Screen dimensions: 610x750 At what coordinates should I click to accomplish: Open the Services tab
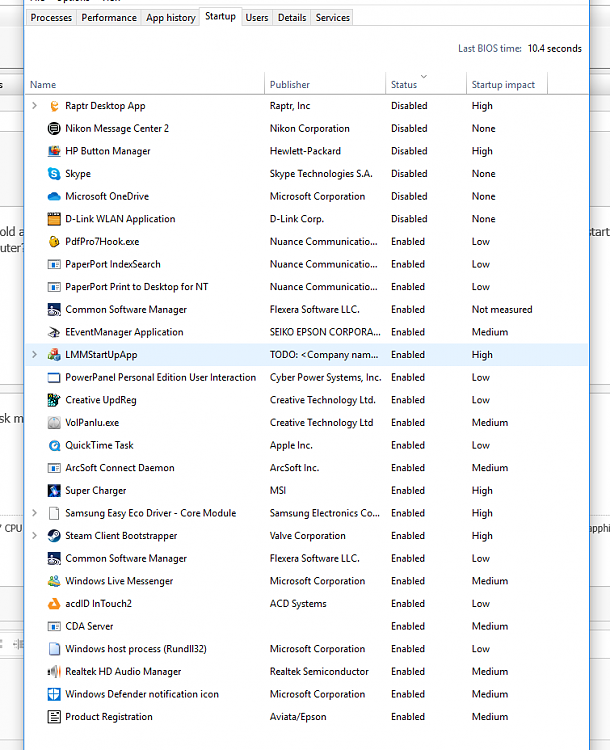(x=333, y=18)
